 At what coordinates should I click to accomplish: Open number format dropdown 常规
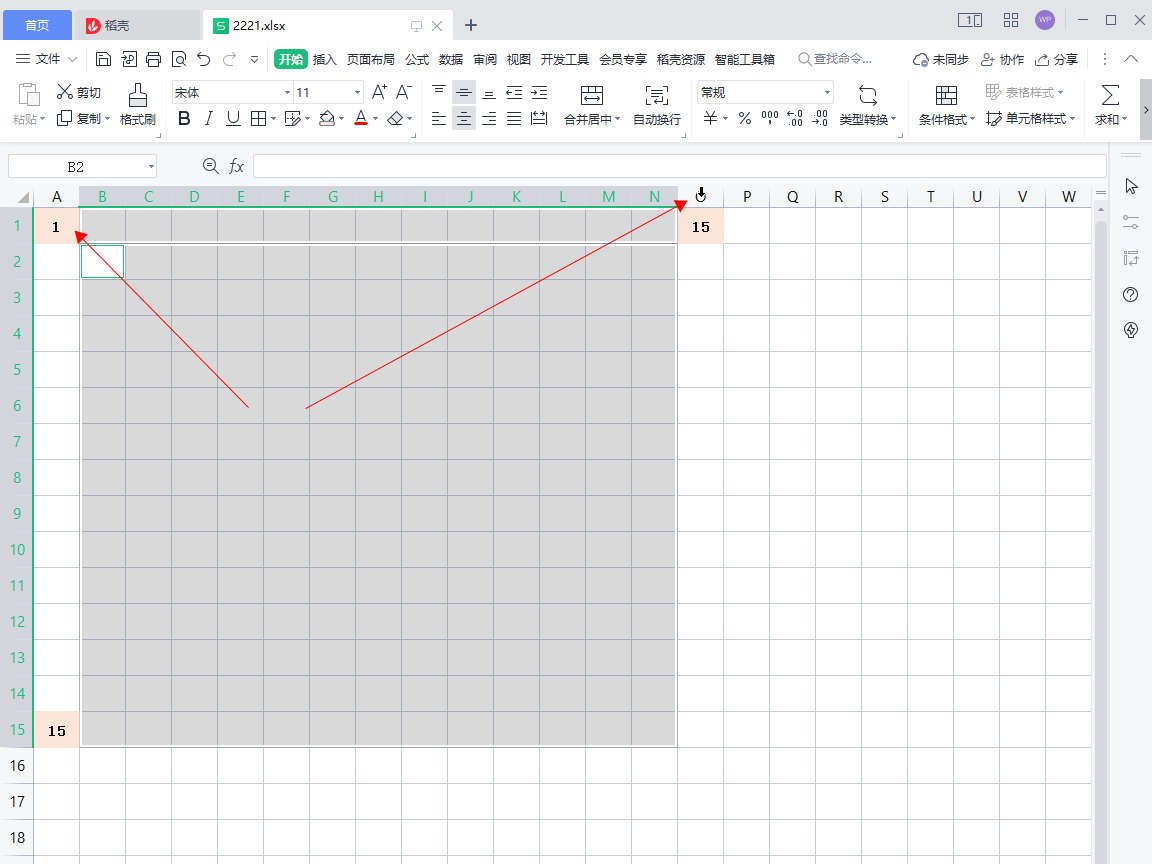coord(827,93)
